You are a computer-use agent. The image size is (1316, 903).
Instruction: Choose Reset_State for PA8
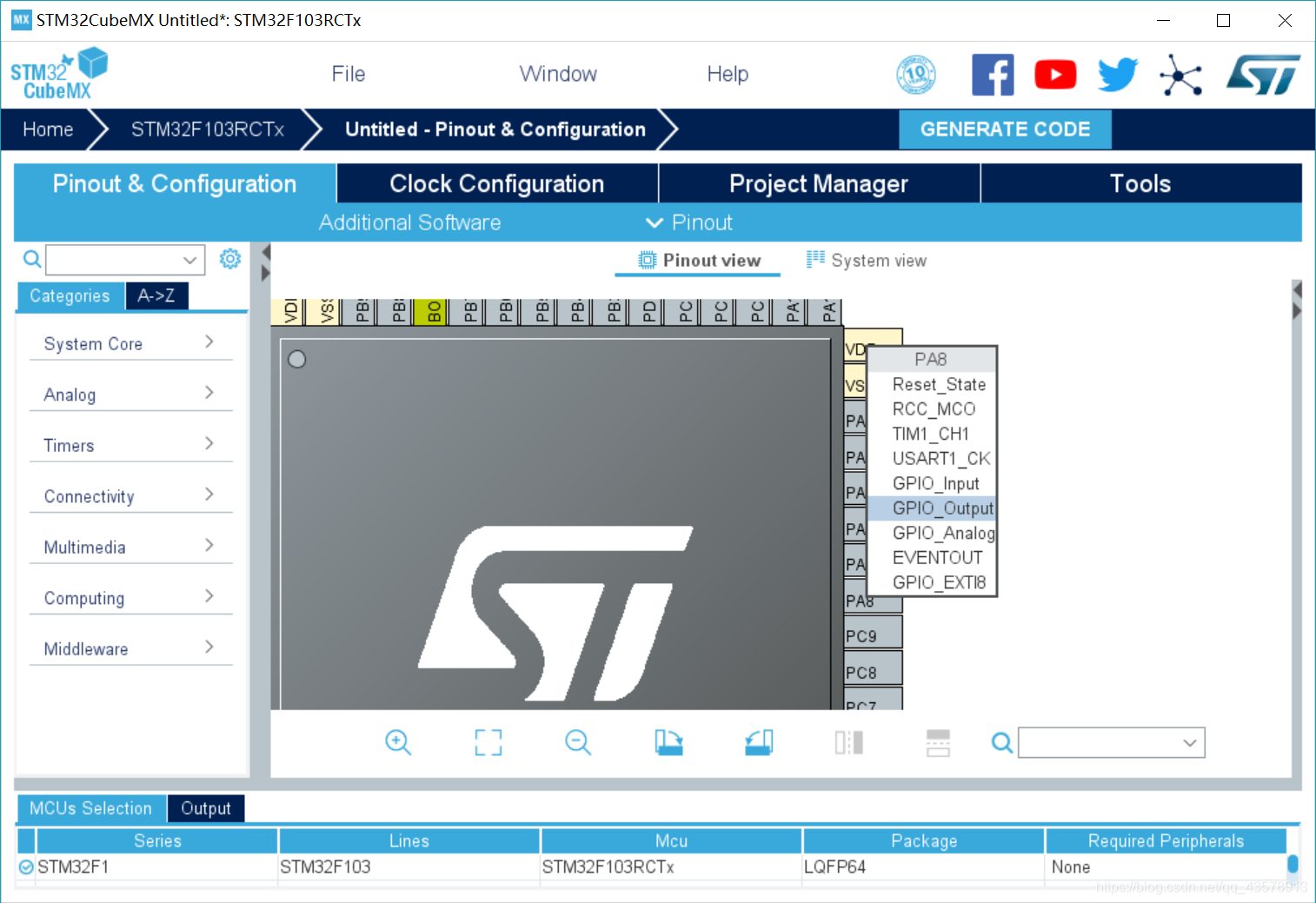[x=932, y=384]
